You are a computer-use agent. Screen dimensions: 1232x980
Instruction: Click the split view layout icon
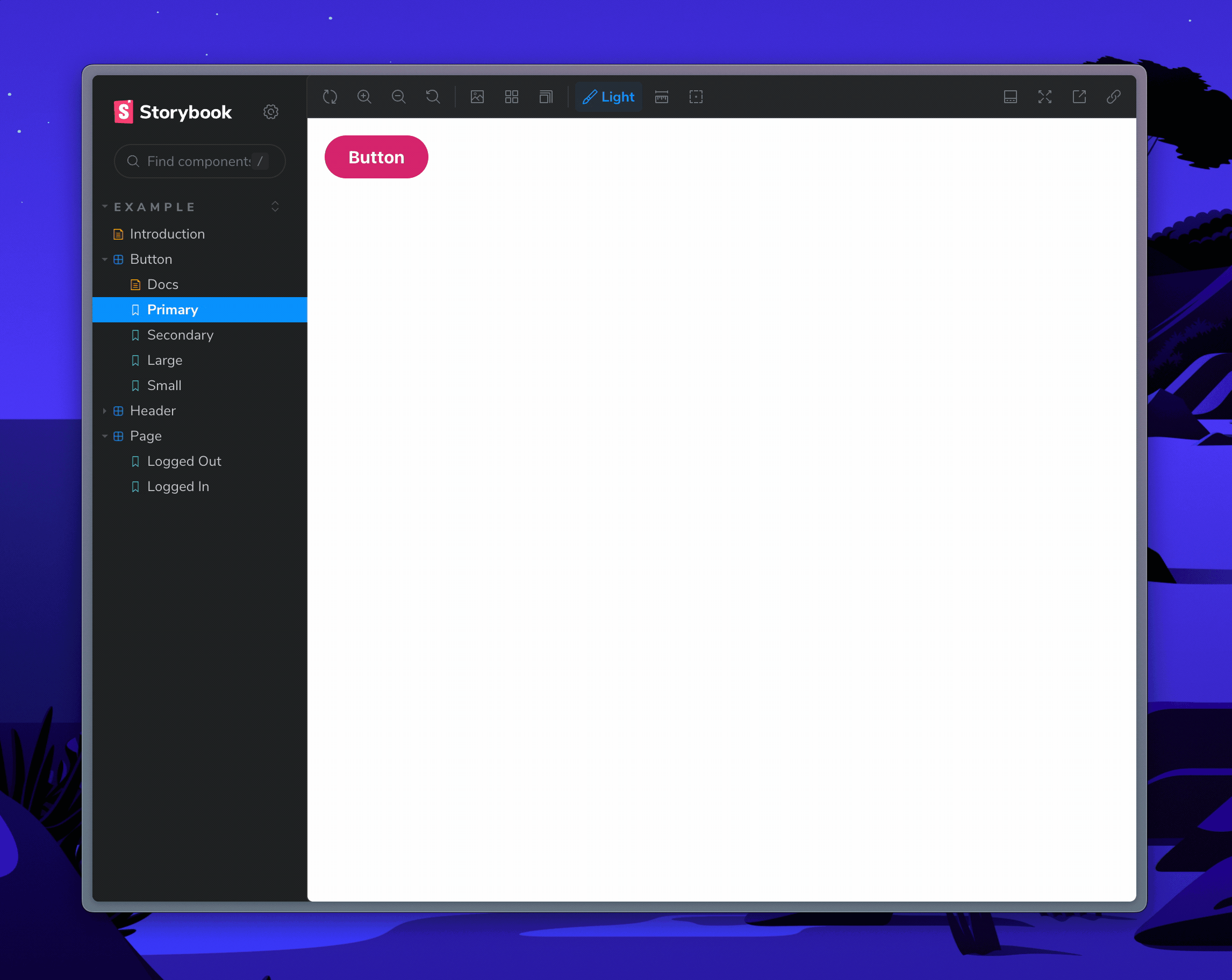click(1010, 96)
